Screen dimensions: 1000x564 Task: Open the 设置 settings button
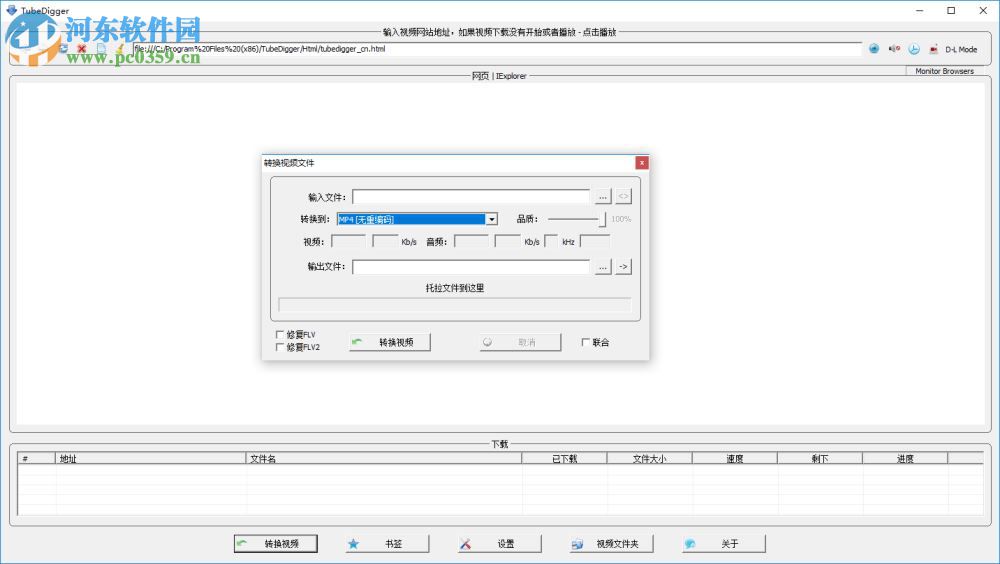tap(500, 544)
